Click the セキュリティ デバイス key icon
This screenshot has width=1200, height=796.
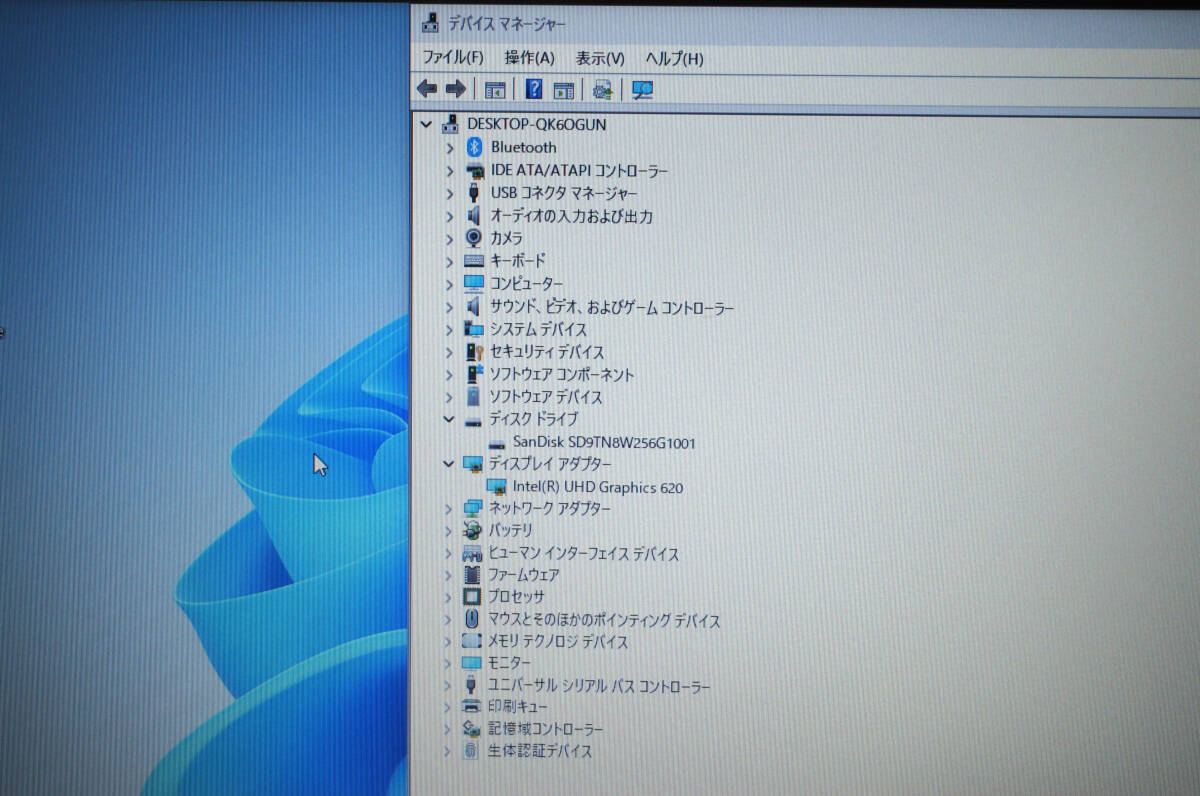click(475, 352)
